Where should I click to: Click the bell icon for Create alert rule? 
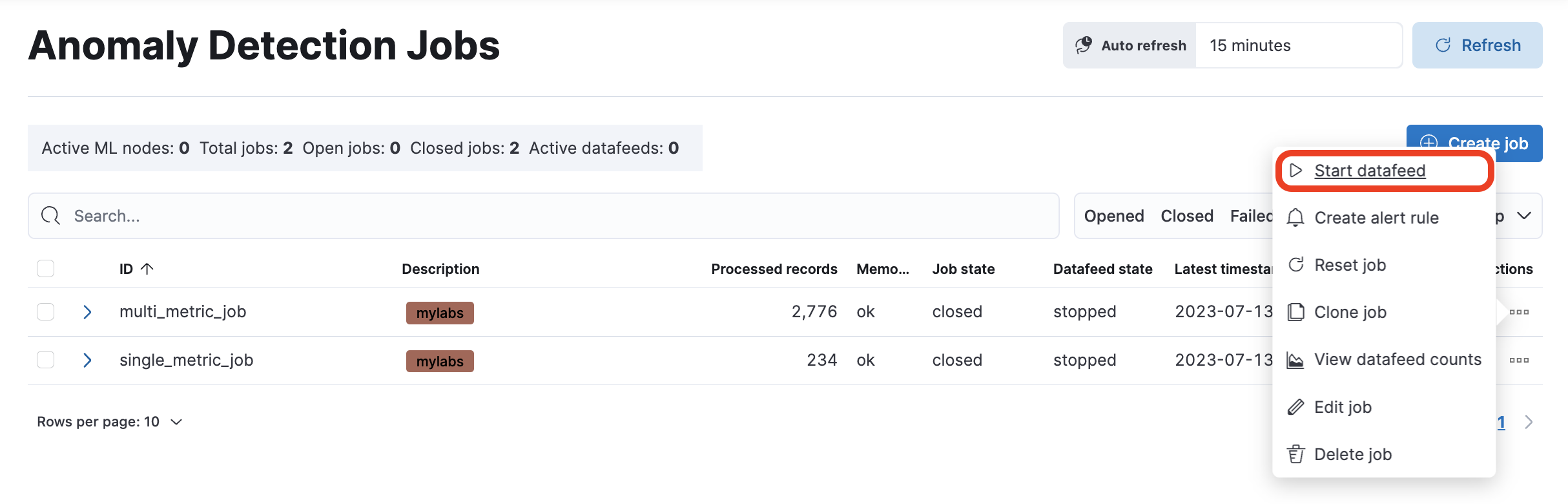click(x=1295, y=218)
